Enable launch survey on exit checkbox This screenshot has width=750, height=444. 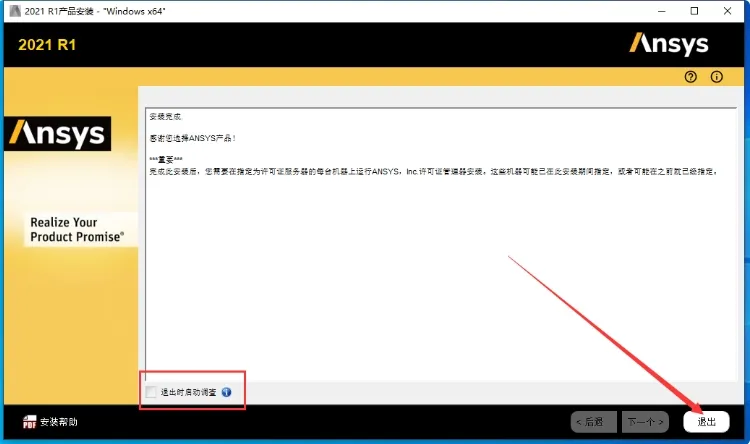point(151,392)
